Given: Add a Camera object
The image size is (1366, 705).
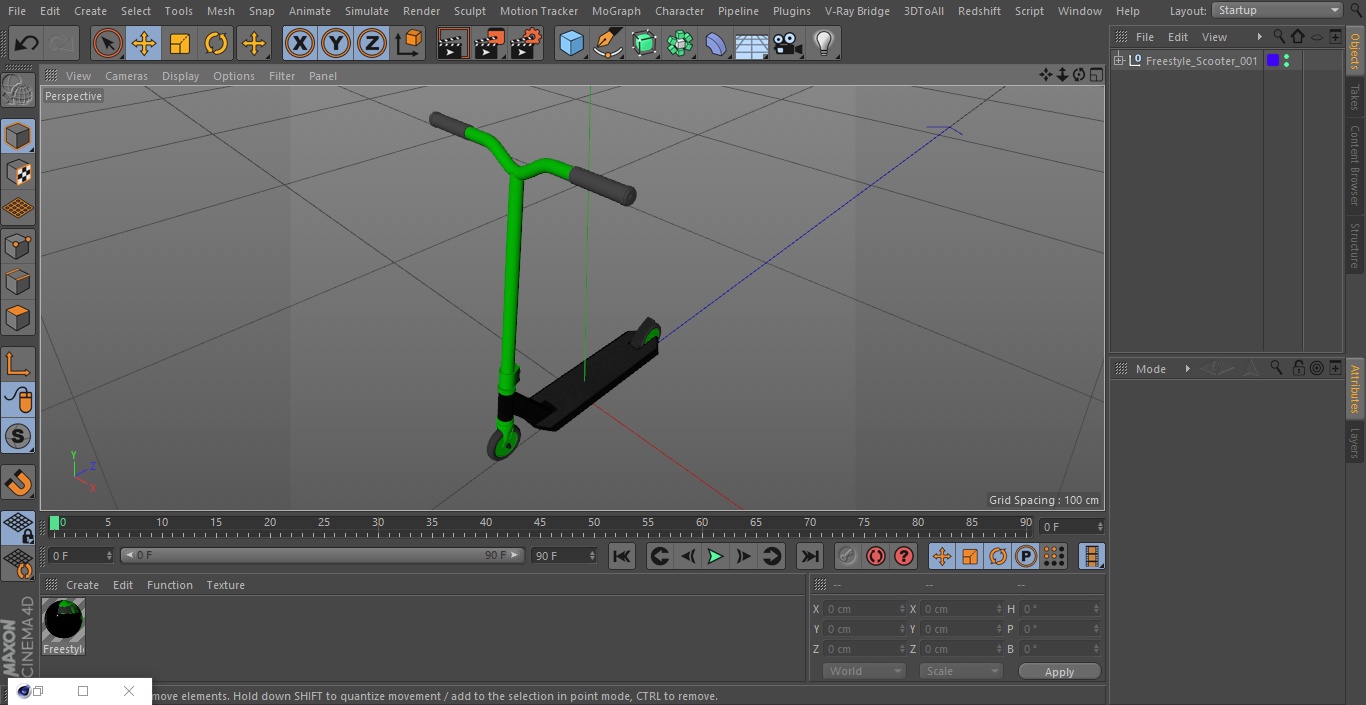Looking at the screenshot, I should coord(788,43).
